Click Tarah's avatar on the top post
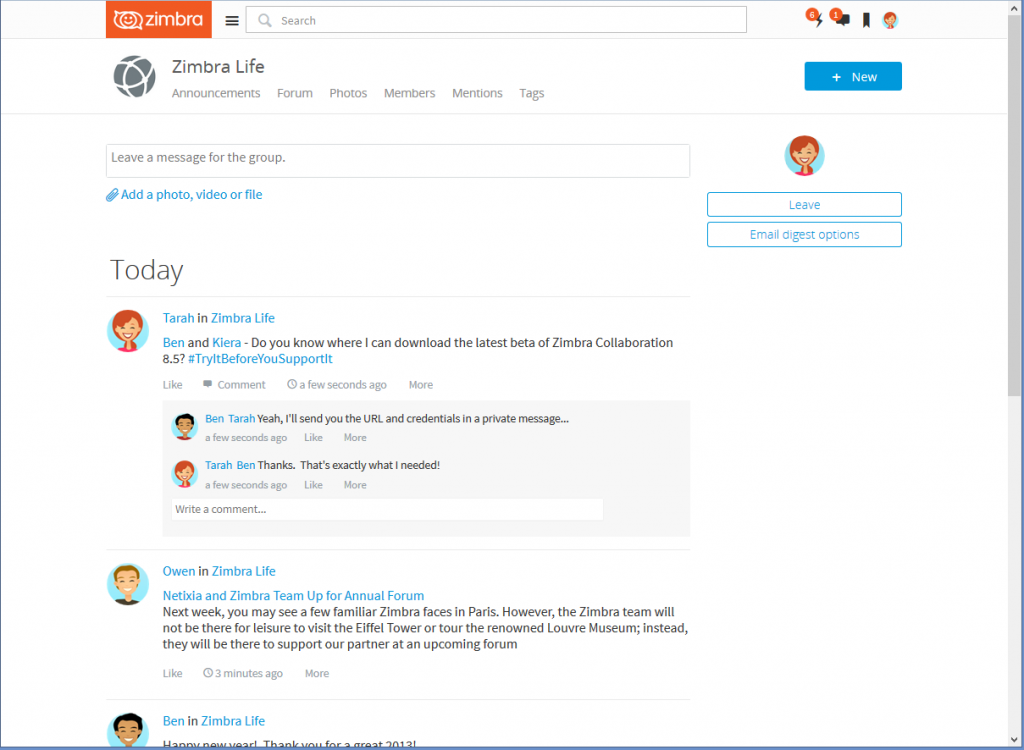Screen dimensions: 1024x750 127,331
